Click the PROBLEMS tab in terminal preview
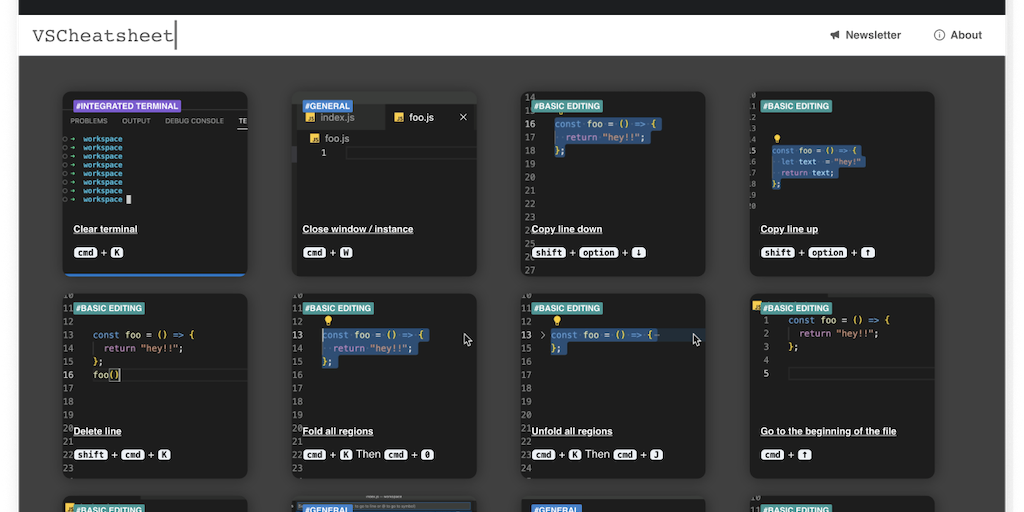Viewport: 1024px width, 512px height. pyautogui.click(x=89, y=121)
